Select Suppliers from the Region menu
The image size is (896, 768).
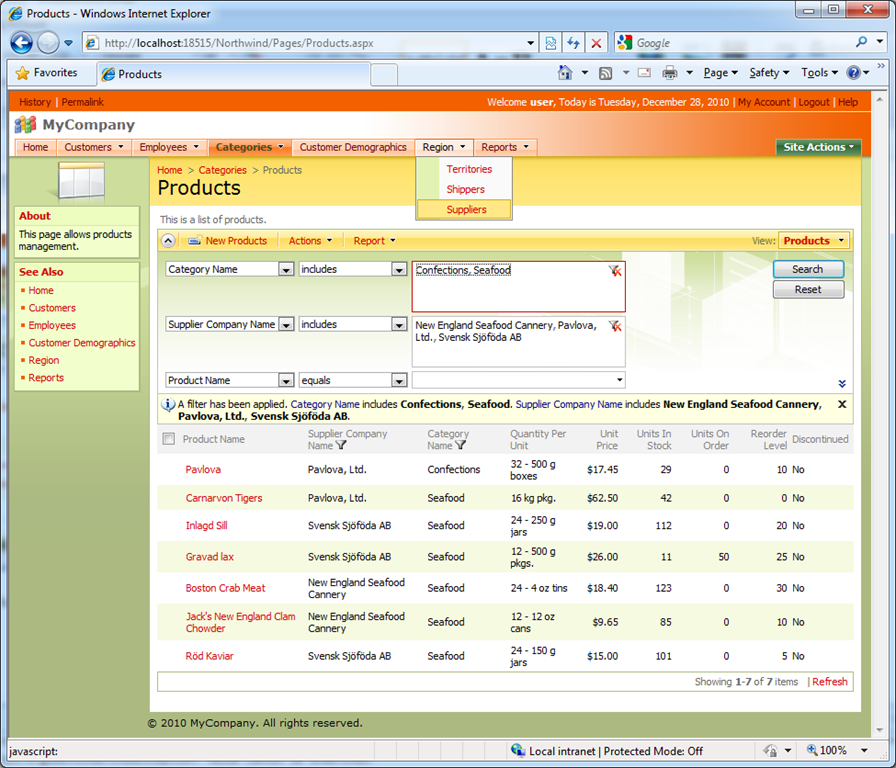(466, 210)
